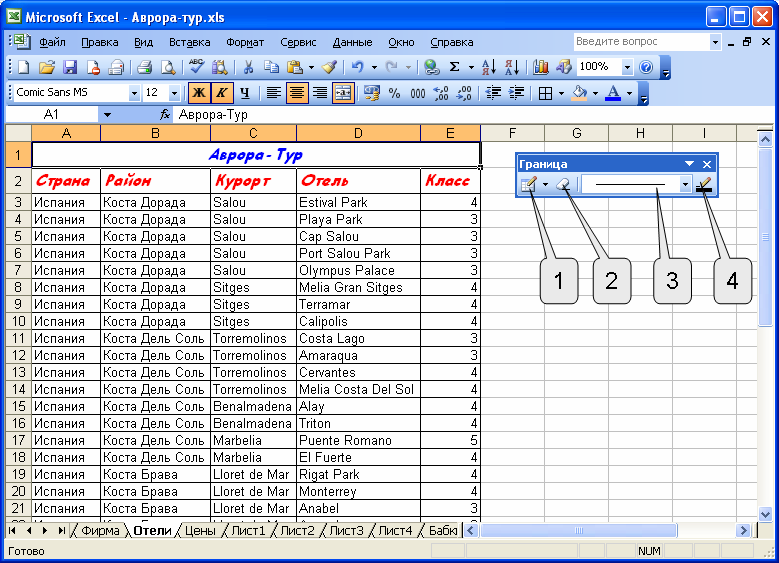This screenshot has height=563, width=779.
Task: Toggle Merge and Center
Action: (343, 93)
